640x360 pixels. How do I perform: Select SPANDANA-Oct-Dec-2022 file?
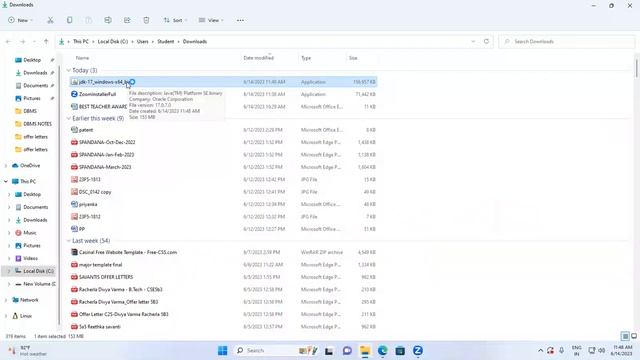tap(107, 142)
